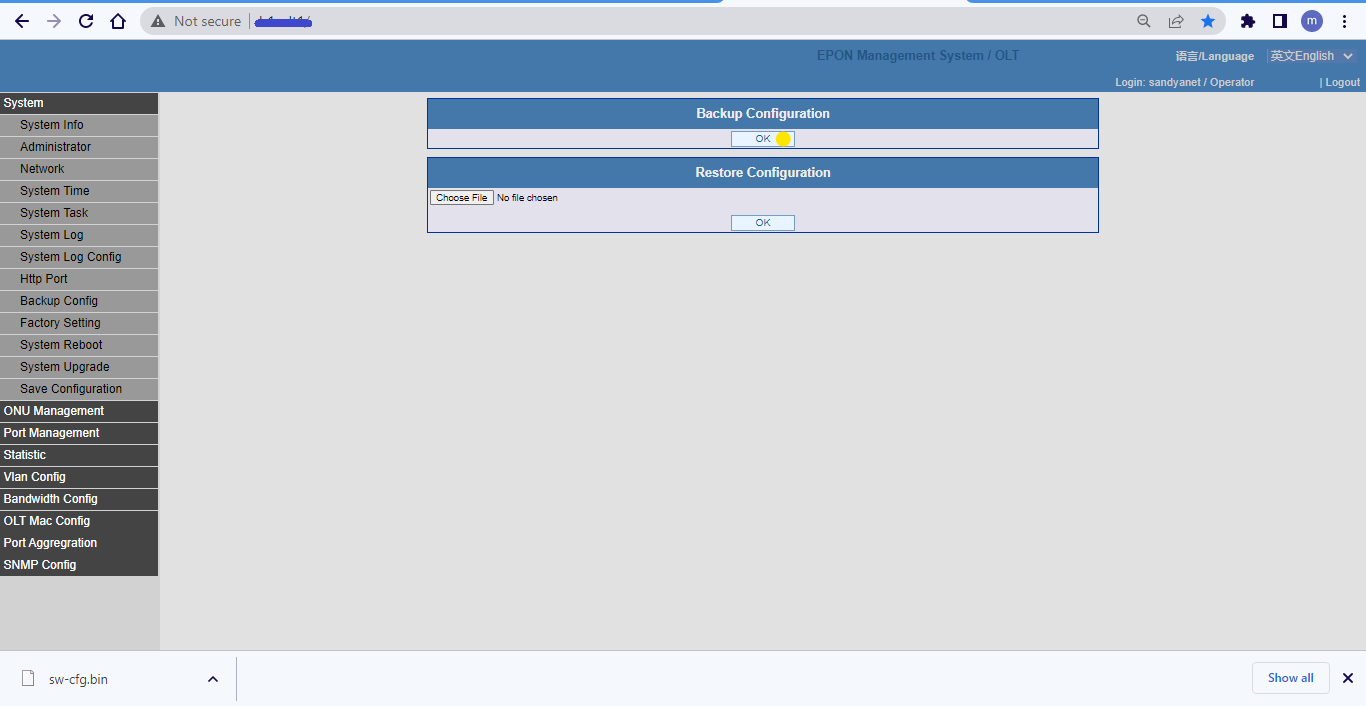Close the downloads bar
This screenshot has height=706, width=1366.
coord(1347,678)
